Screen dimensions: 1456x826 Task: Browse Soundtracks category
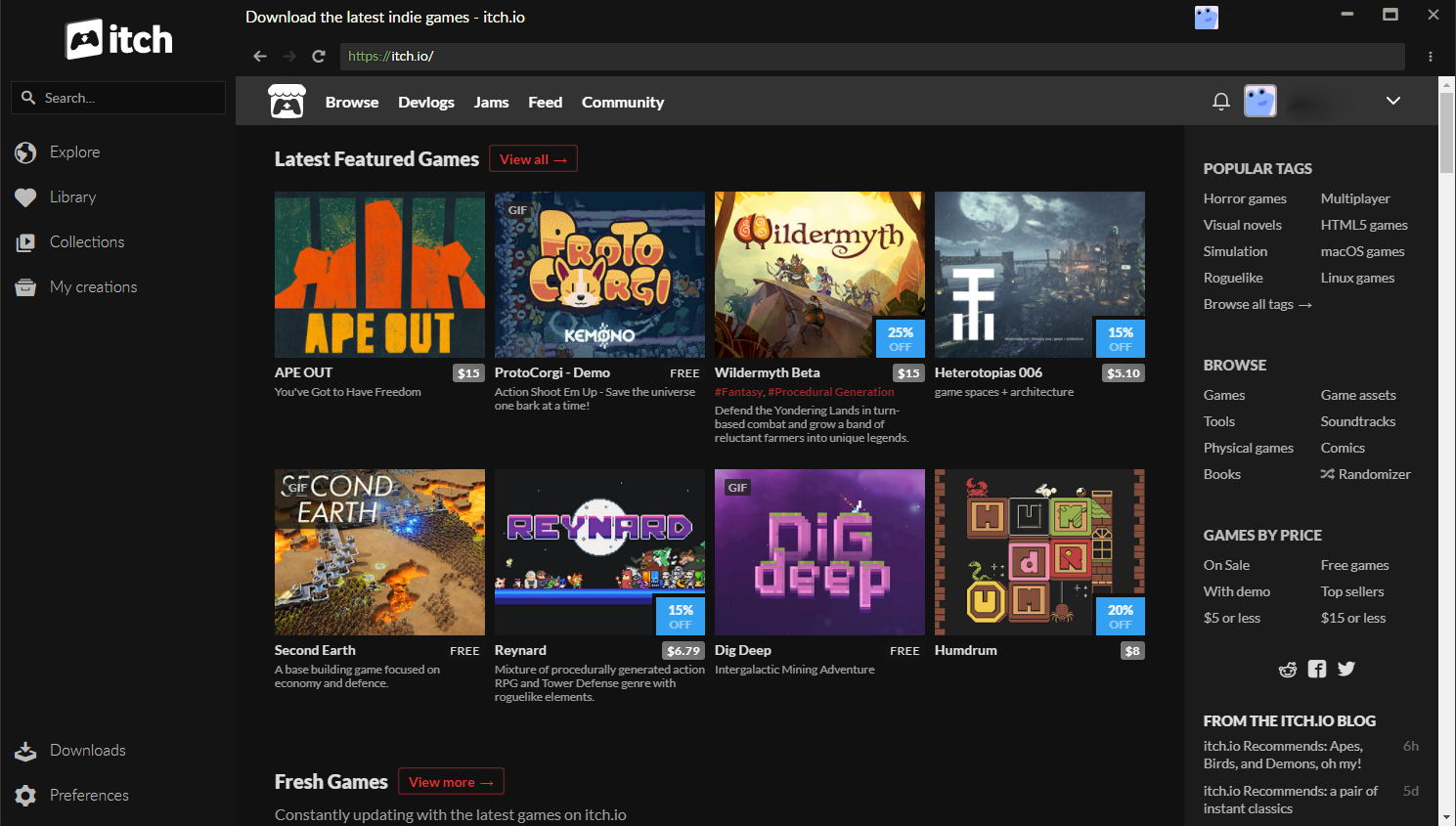click(x=1358, y=421)
